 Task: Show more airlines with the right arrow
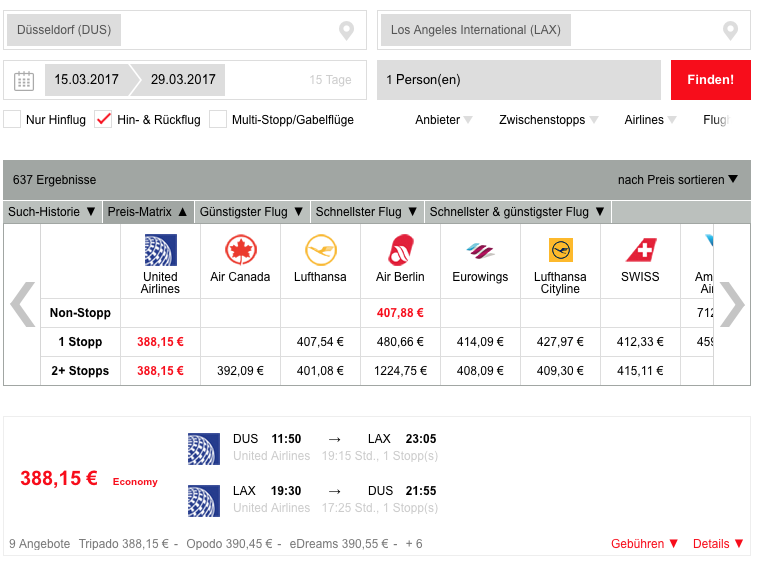tap(732, 304)
